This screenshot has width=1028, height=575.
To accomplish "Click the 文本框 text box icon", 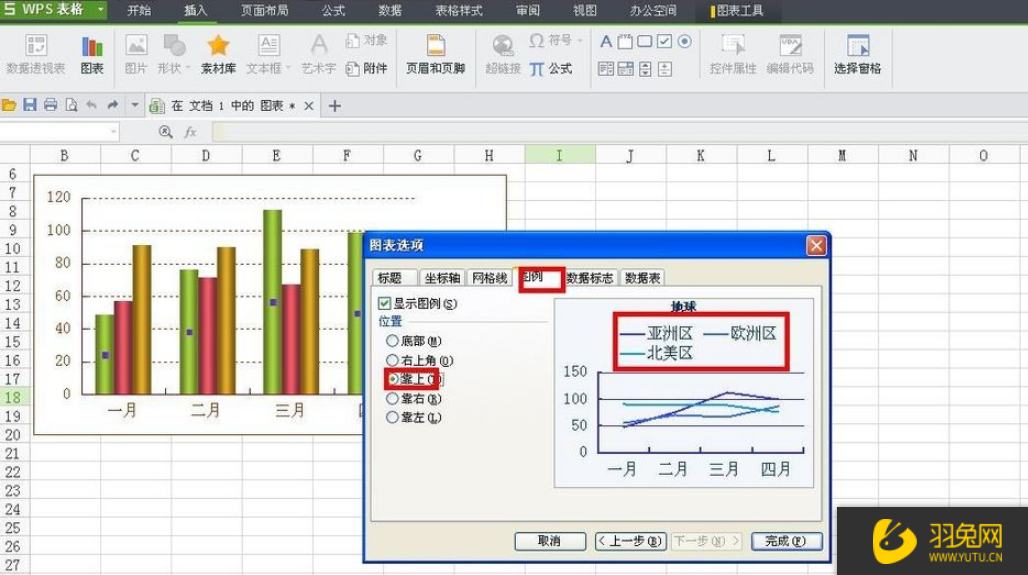I will pyautogui.click(x=268, y=54).
